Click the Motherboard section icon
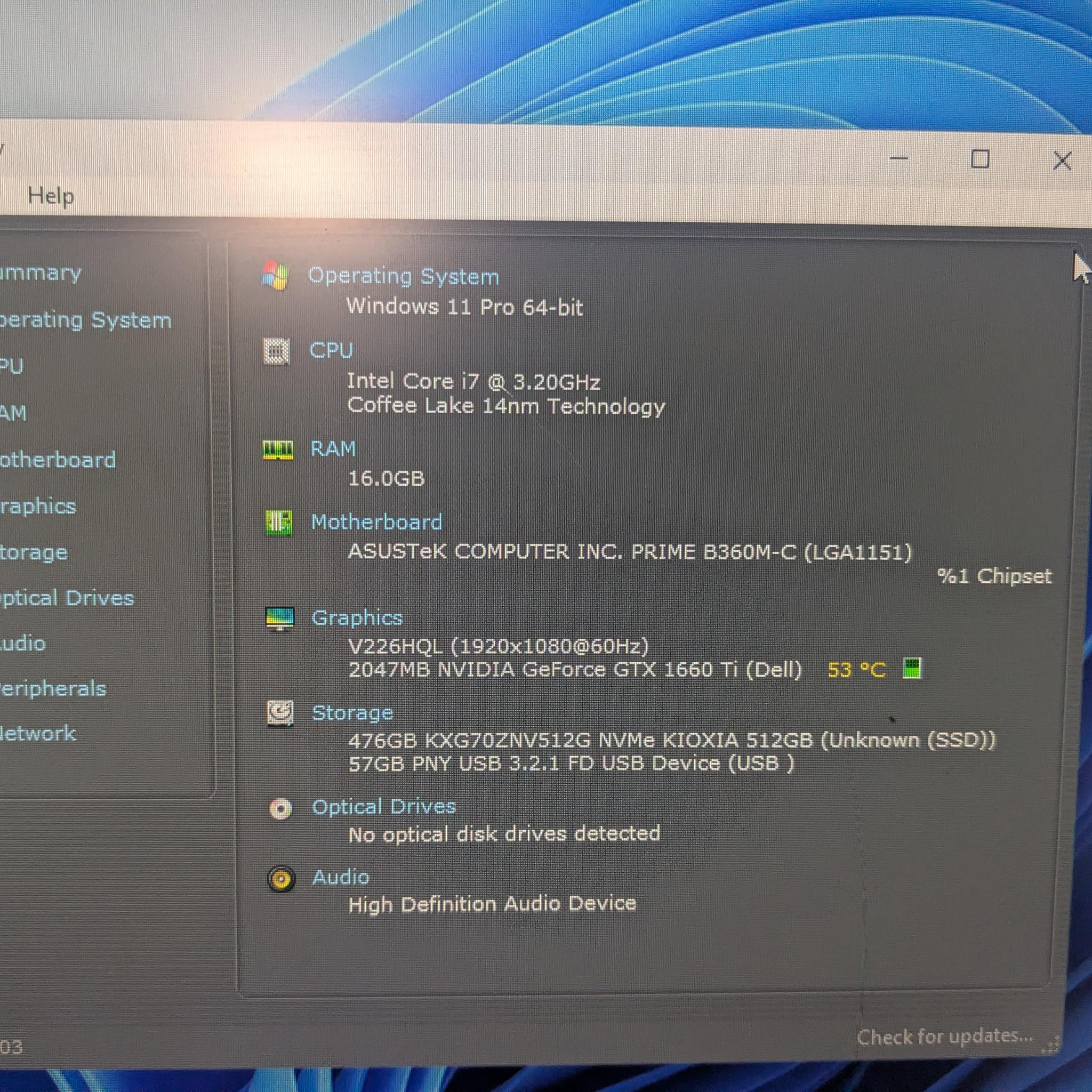The image size is (1092, 1092). tap(279, 523)
